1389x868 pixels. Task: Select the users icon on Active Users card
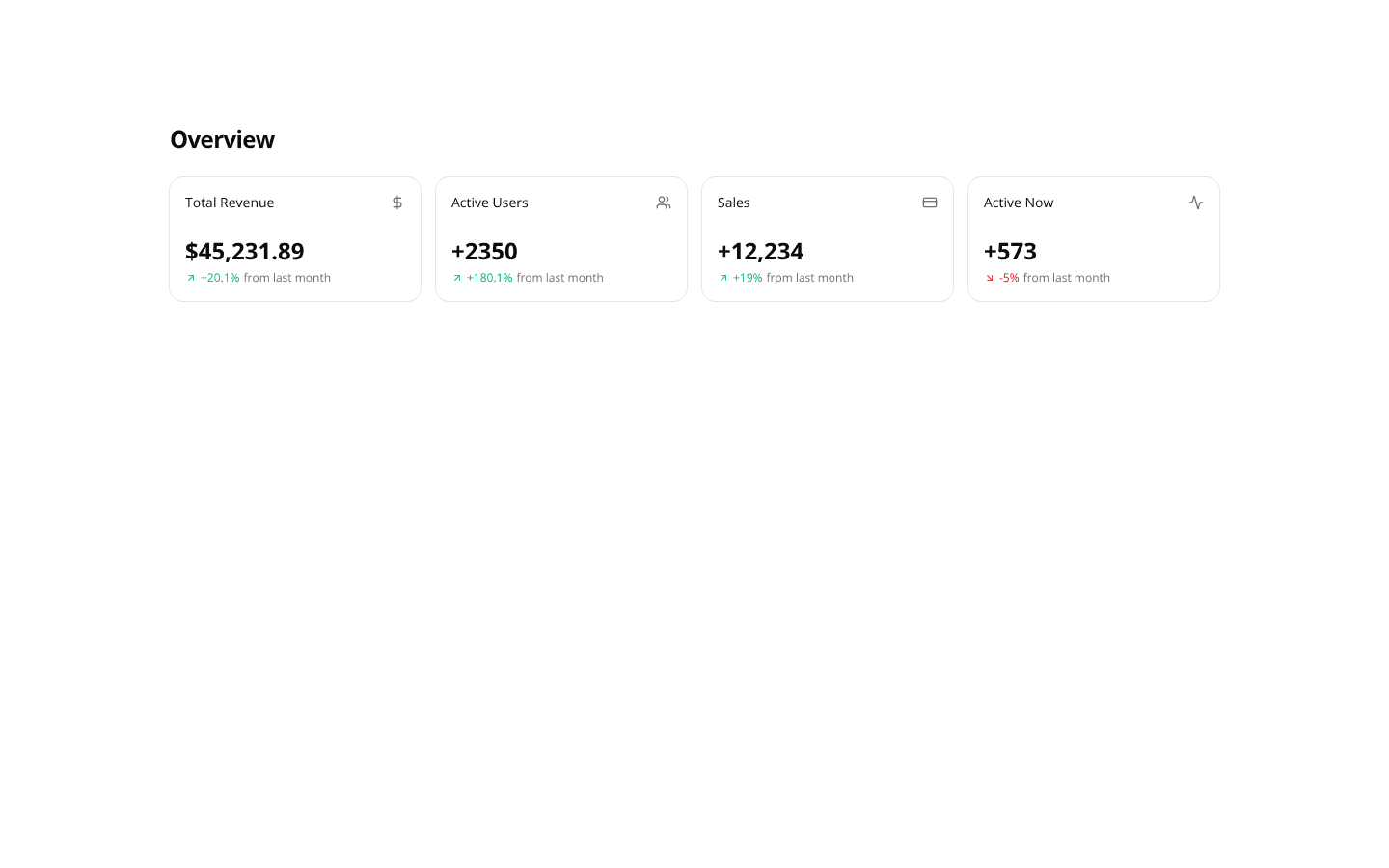(x=664, y=203)
